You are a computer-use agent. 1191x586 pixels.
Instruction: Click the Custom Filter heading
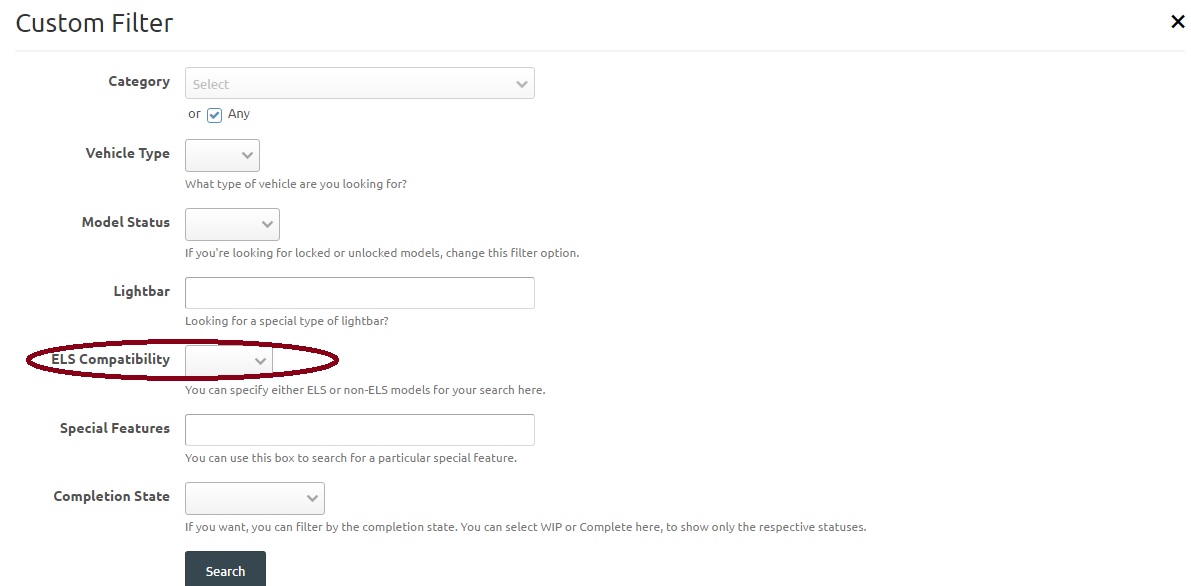(x=94, y=24)
